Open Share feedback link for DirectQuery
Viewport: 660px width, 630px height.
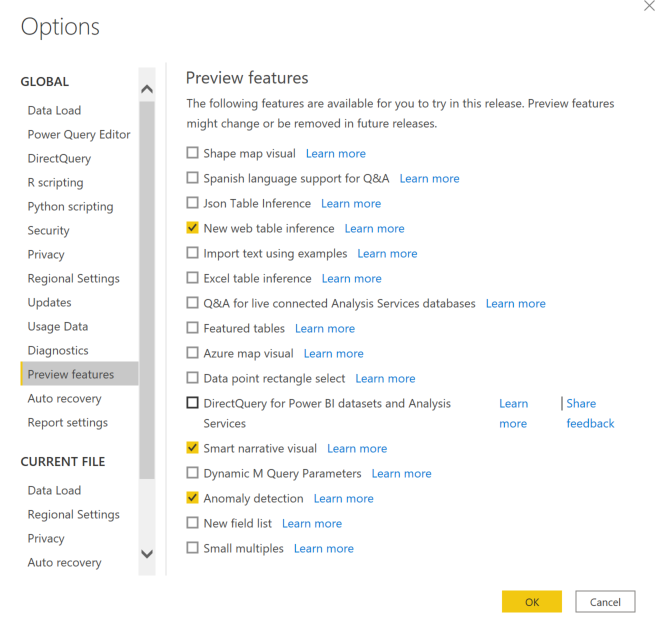tap(590, 413)
